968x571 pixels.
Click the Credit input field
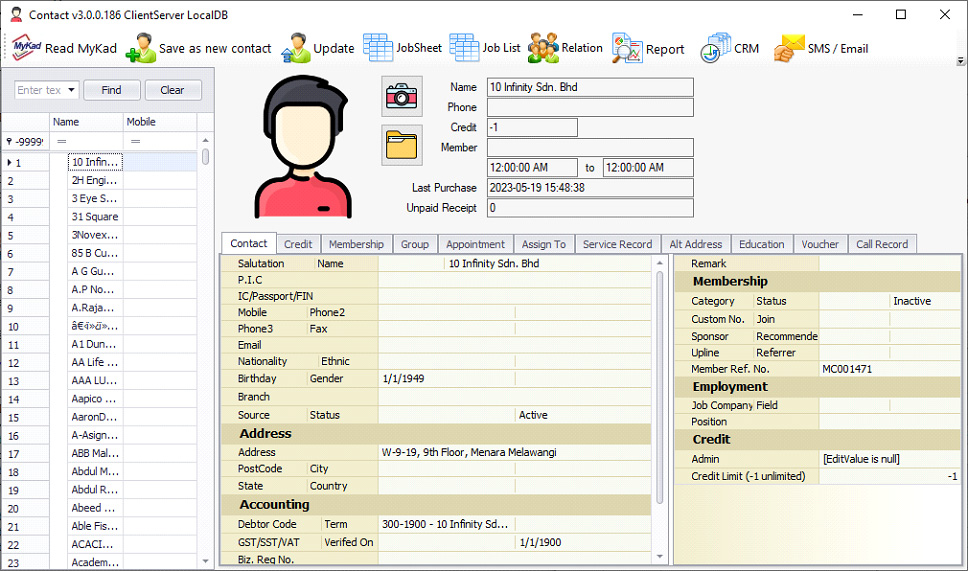(532, 127)
